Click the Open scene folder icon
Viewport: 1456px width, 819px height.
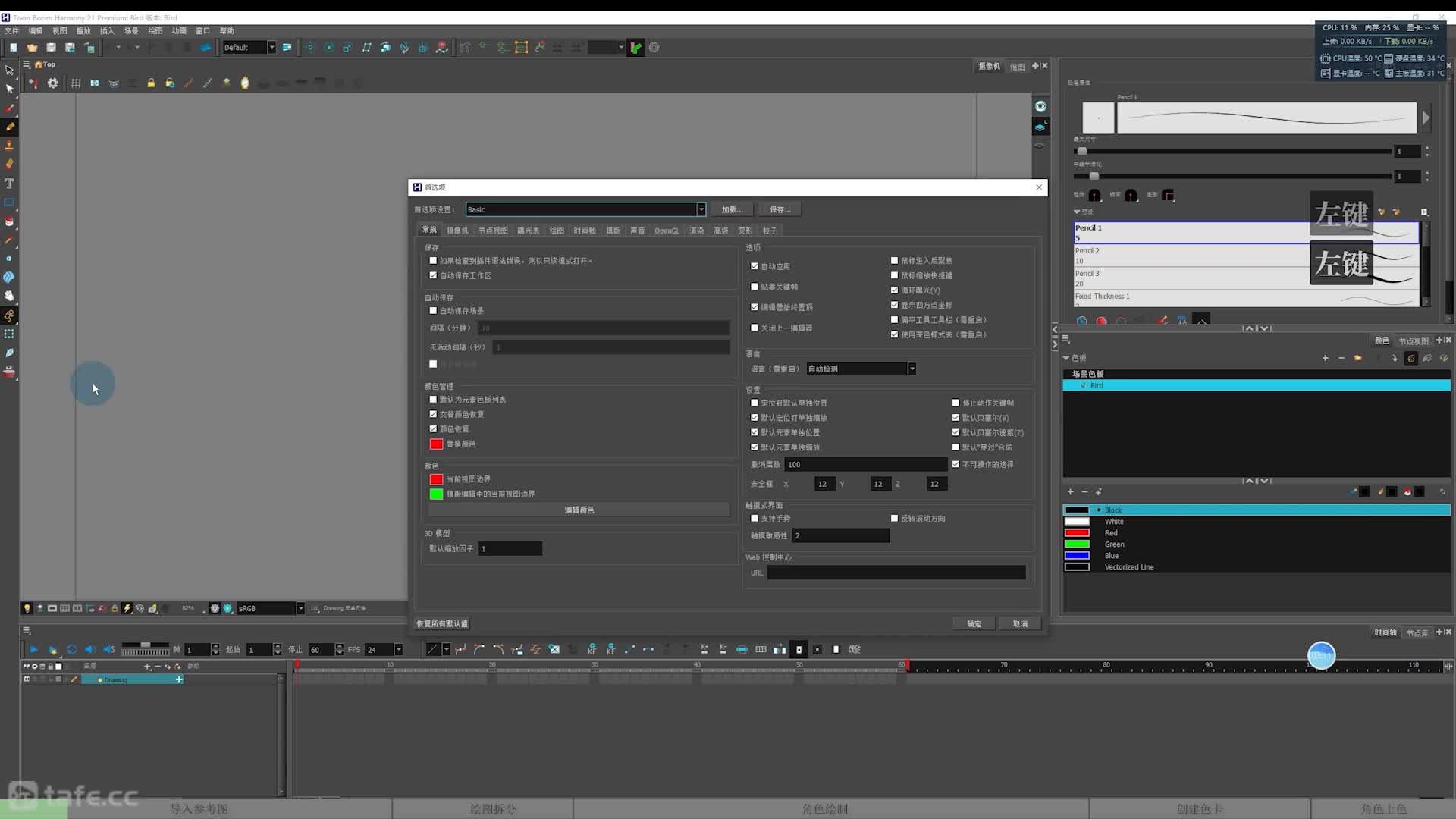click(x=32, y=47)
